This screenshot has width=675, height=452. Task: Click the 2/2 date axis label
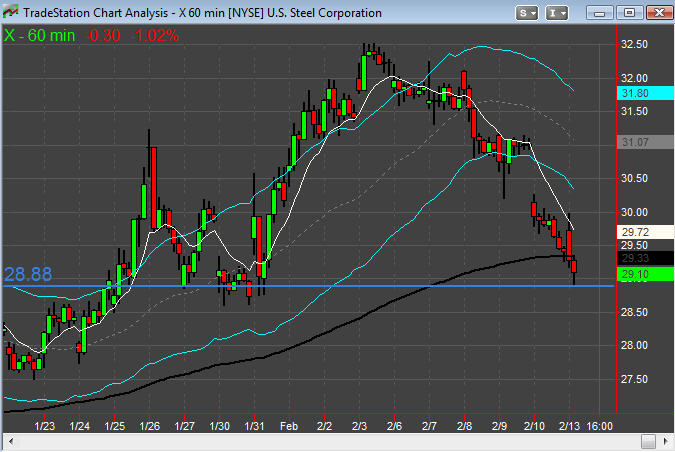click(325, 426)
